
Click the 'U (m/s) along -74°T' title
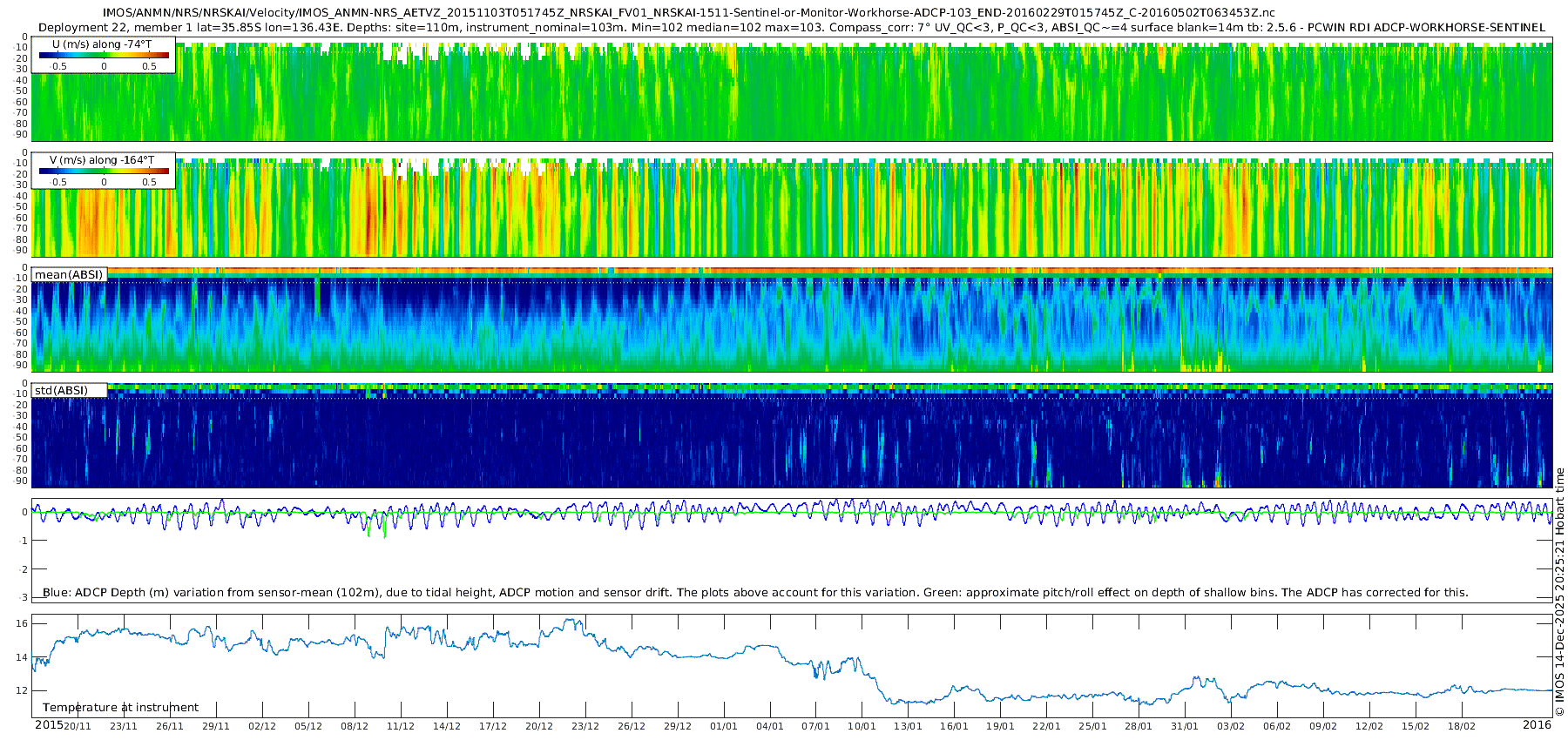point(102,44)
